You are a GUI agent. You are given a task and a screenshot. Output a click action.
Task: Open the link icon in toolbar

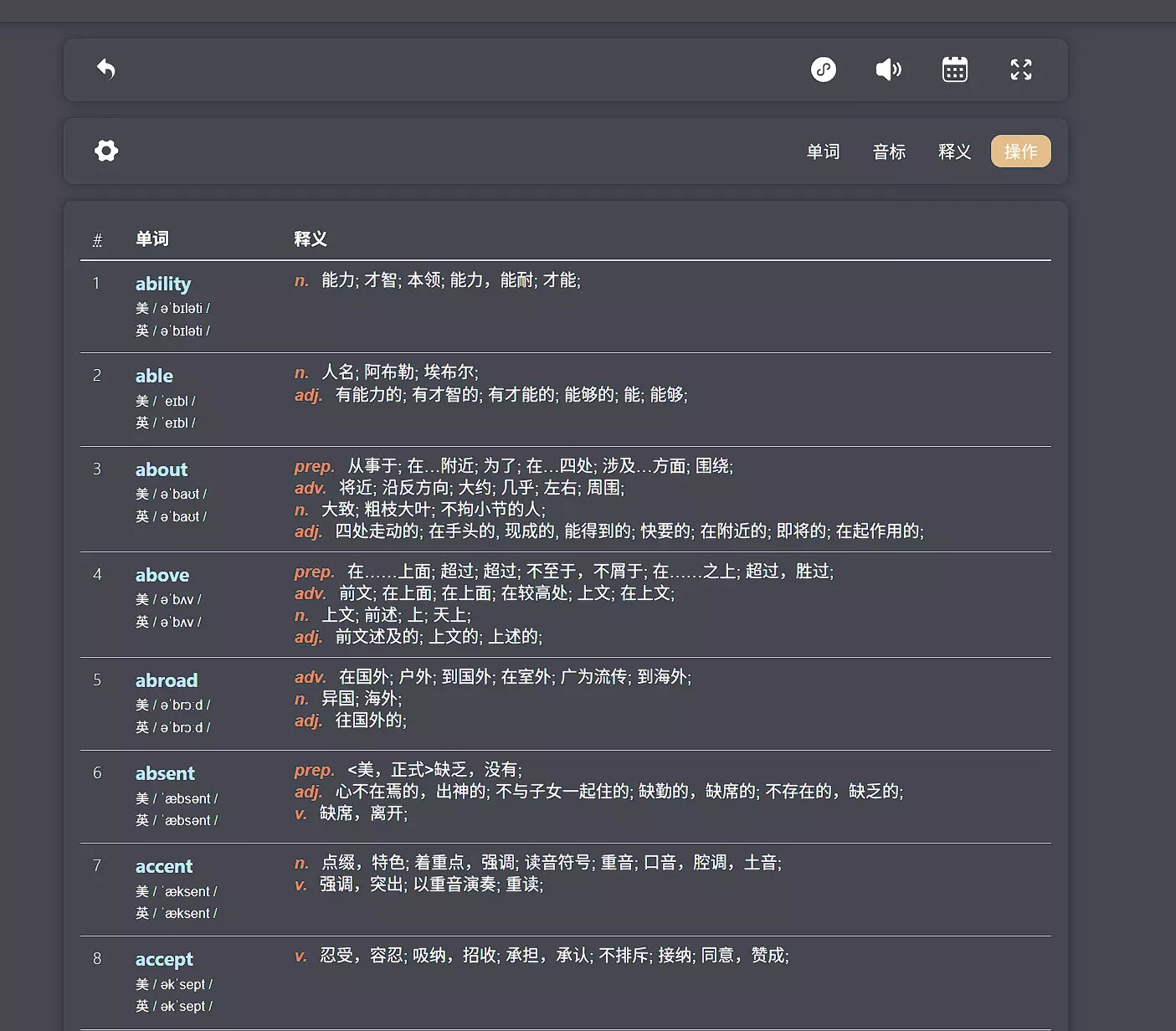824,69
